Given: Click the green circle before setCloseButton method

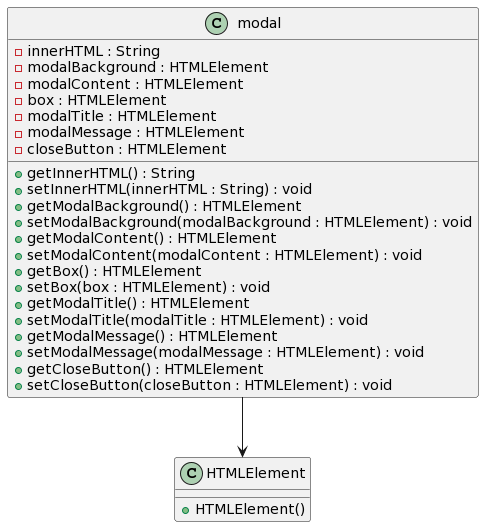Looking at the screenshot, I should pos(18,386).
